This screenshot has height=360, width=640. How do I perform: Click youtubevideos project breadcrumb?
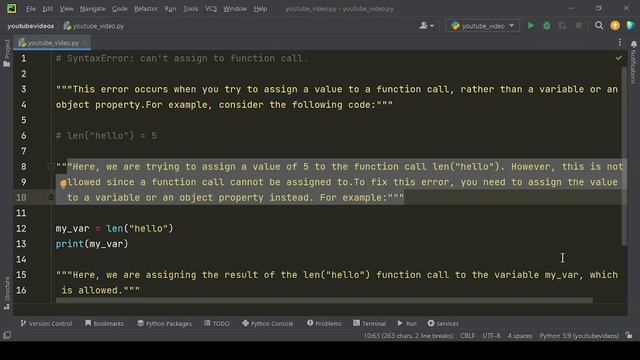point(31,26)
